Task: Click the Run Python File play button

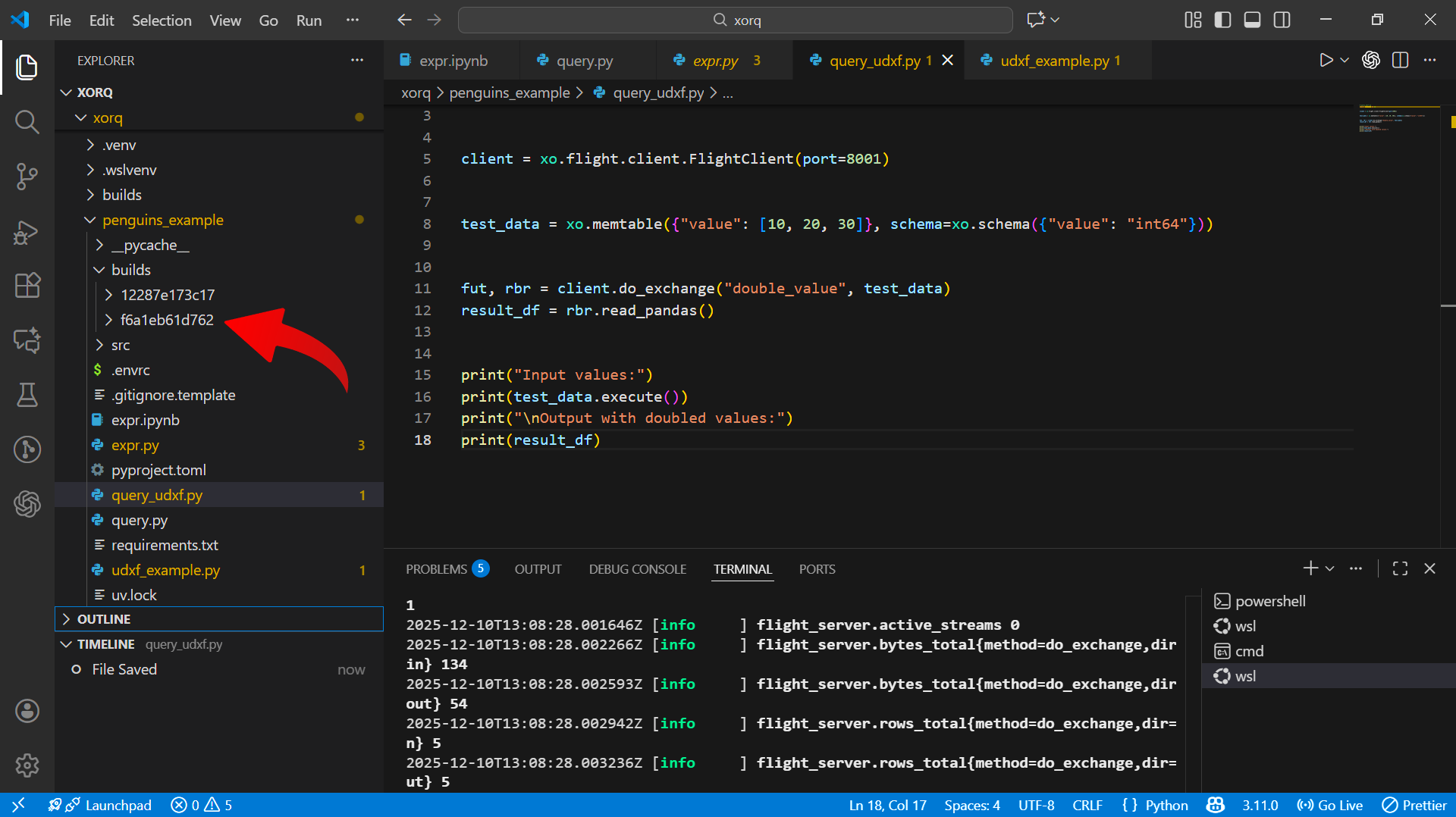Action: click(x=1326, y=61)
